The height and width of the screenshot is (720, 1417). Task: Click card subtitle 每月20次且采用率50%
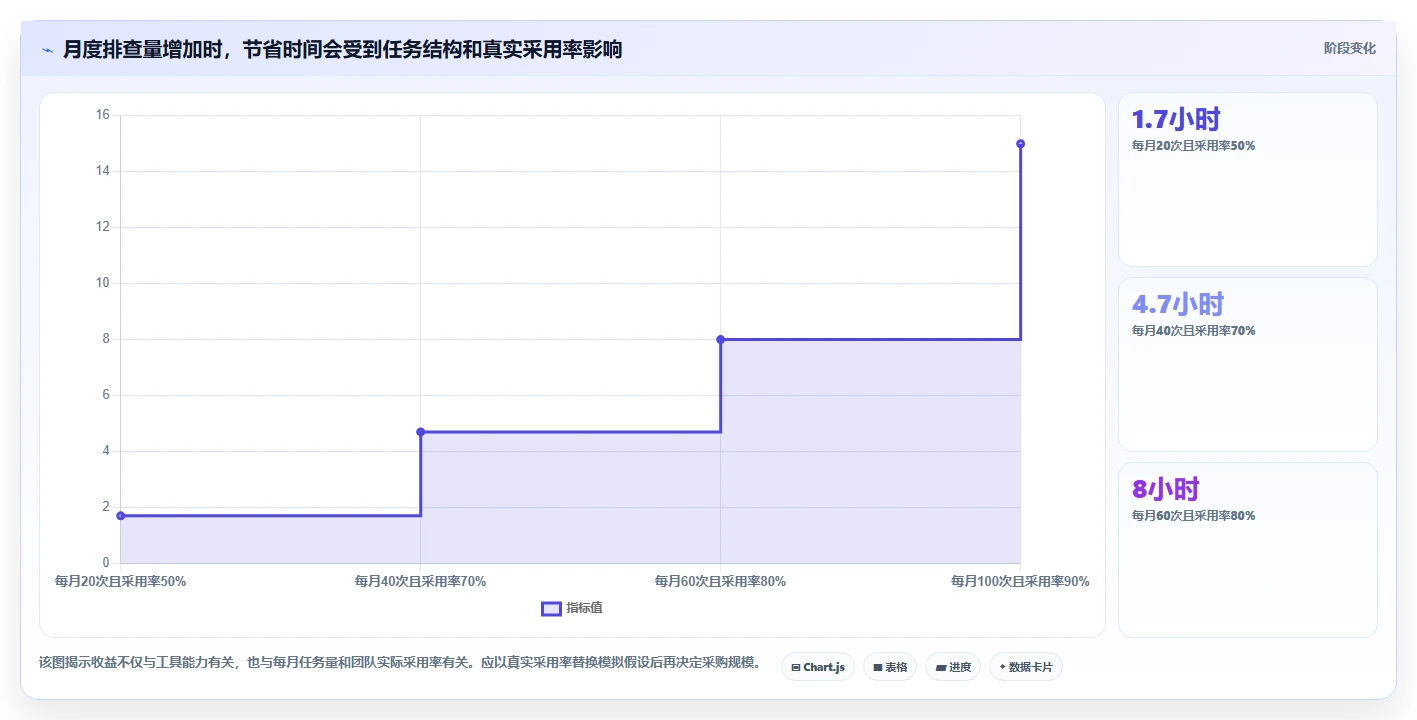pyautogui.click(x=1193, y=145)
